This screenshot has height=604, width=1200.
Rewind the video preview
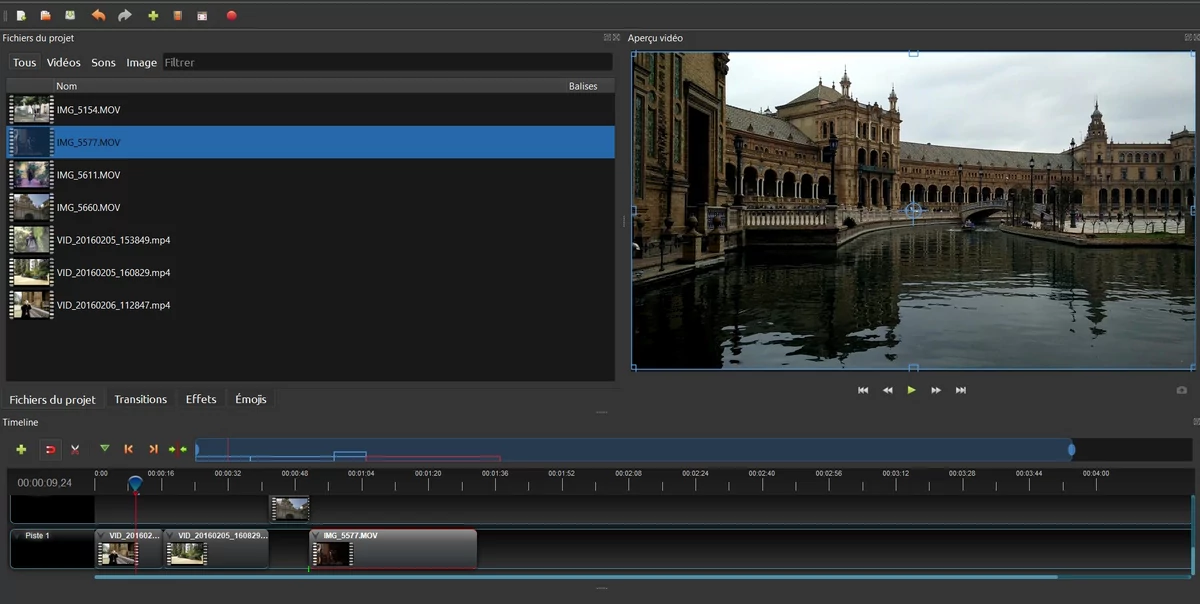[x=887, y=390]
